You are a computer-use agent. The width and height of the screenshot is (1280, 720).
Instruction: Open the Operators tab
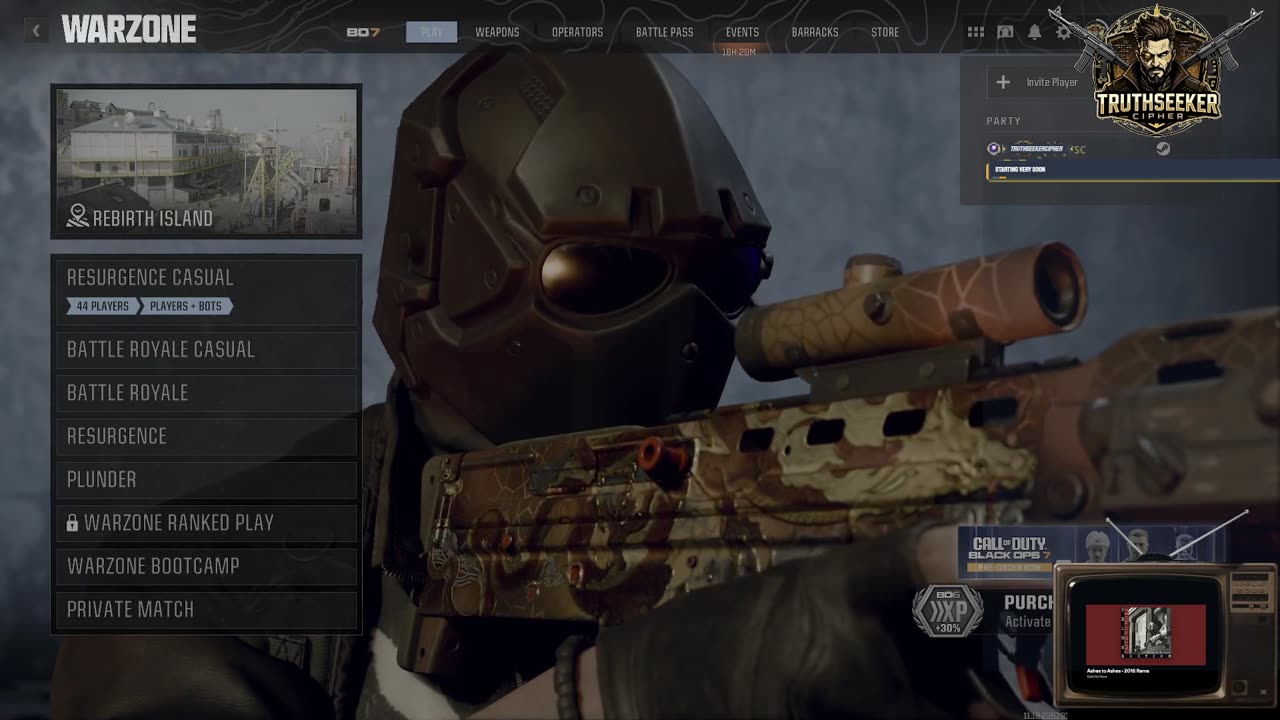(577, 32)
